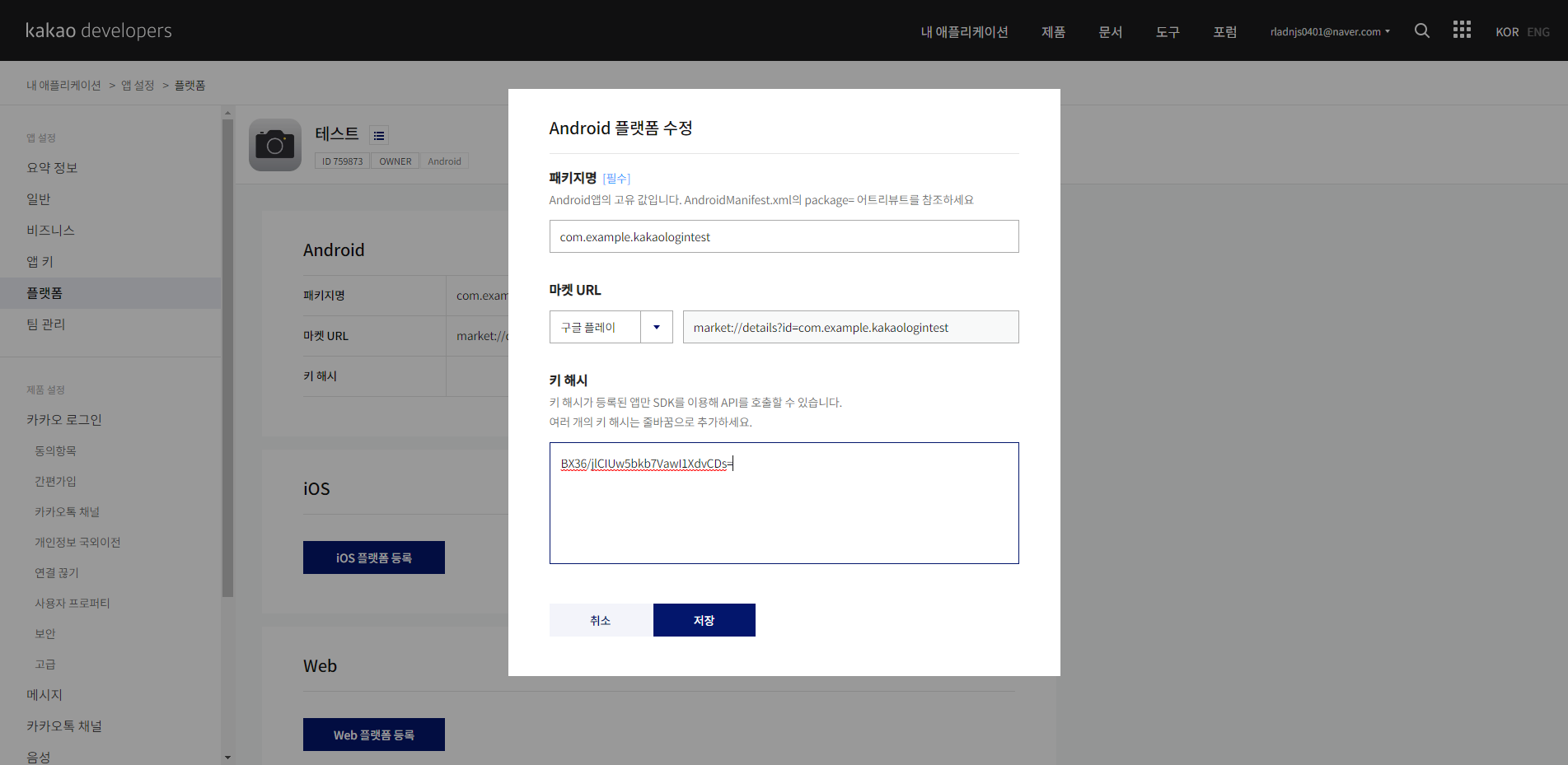1568x765 pixels.
Task: Click the ID 759873 badge
Action: 342,161
